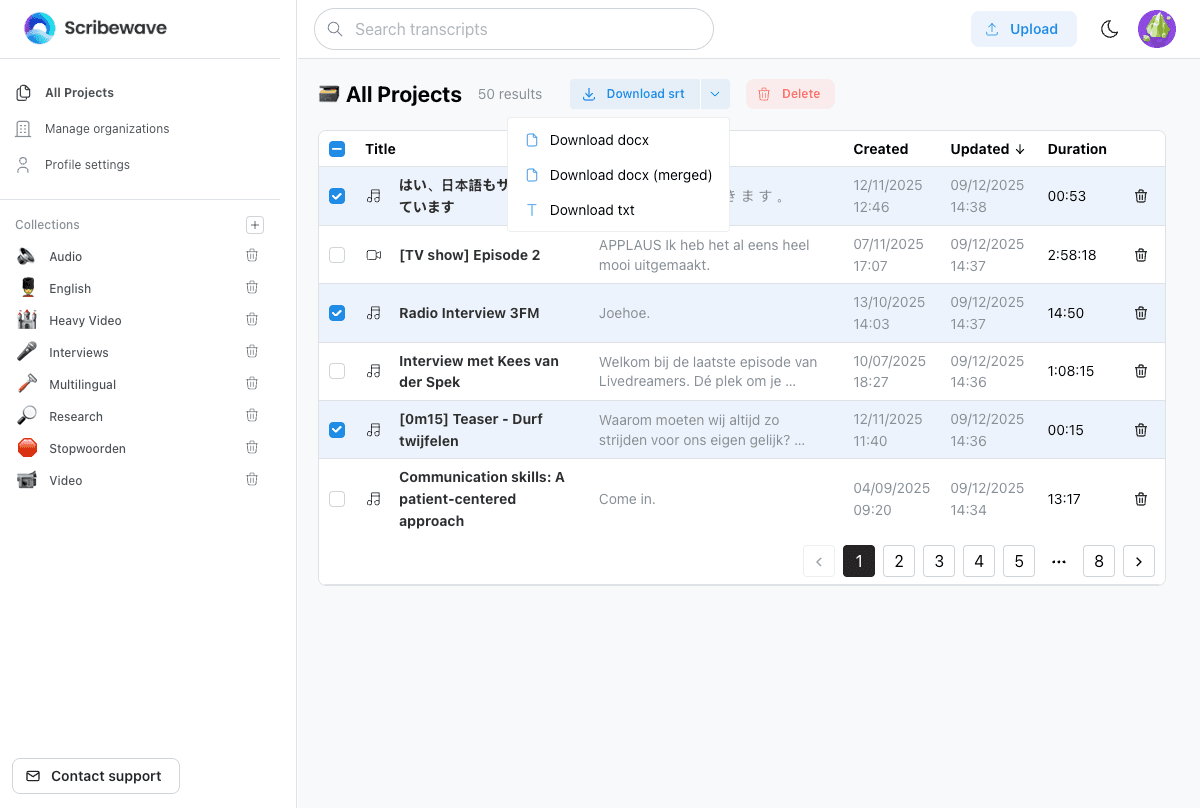This screenshot has height=808, width=1200.
Task: Open Manage organizations in the sidebar
Action: coord(107,128)
